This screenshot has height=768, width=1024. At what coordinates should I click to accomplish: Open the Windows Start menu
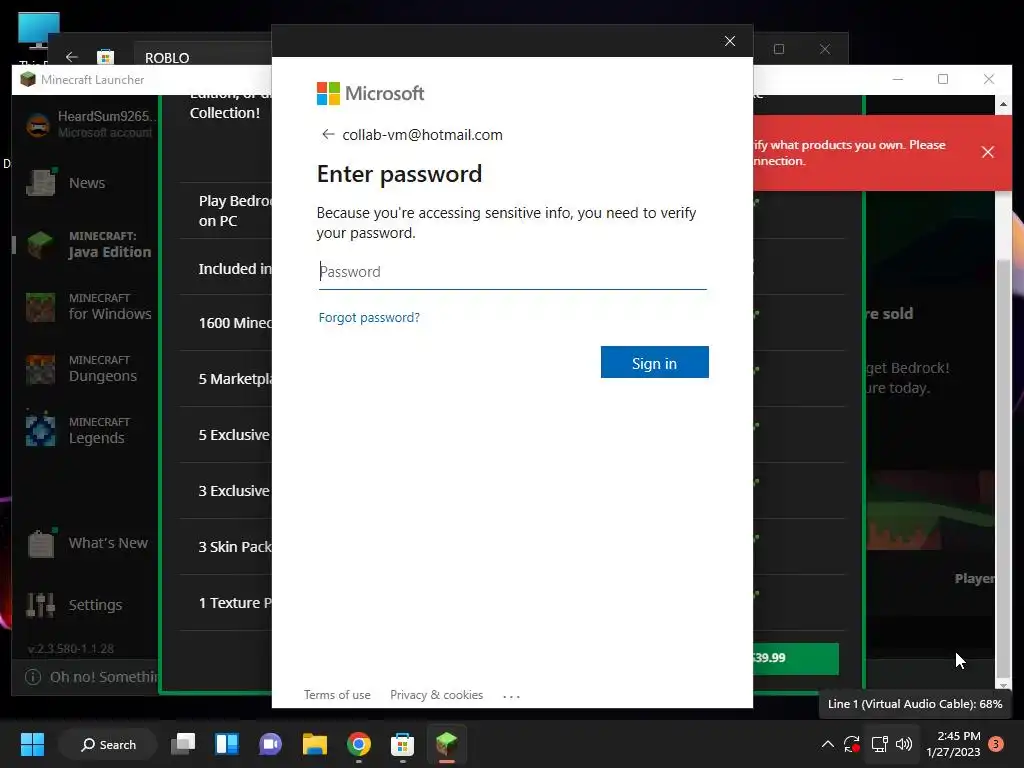[x=32, y=744]
